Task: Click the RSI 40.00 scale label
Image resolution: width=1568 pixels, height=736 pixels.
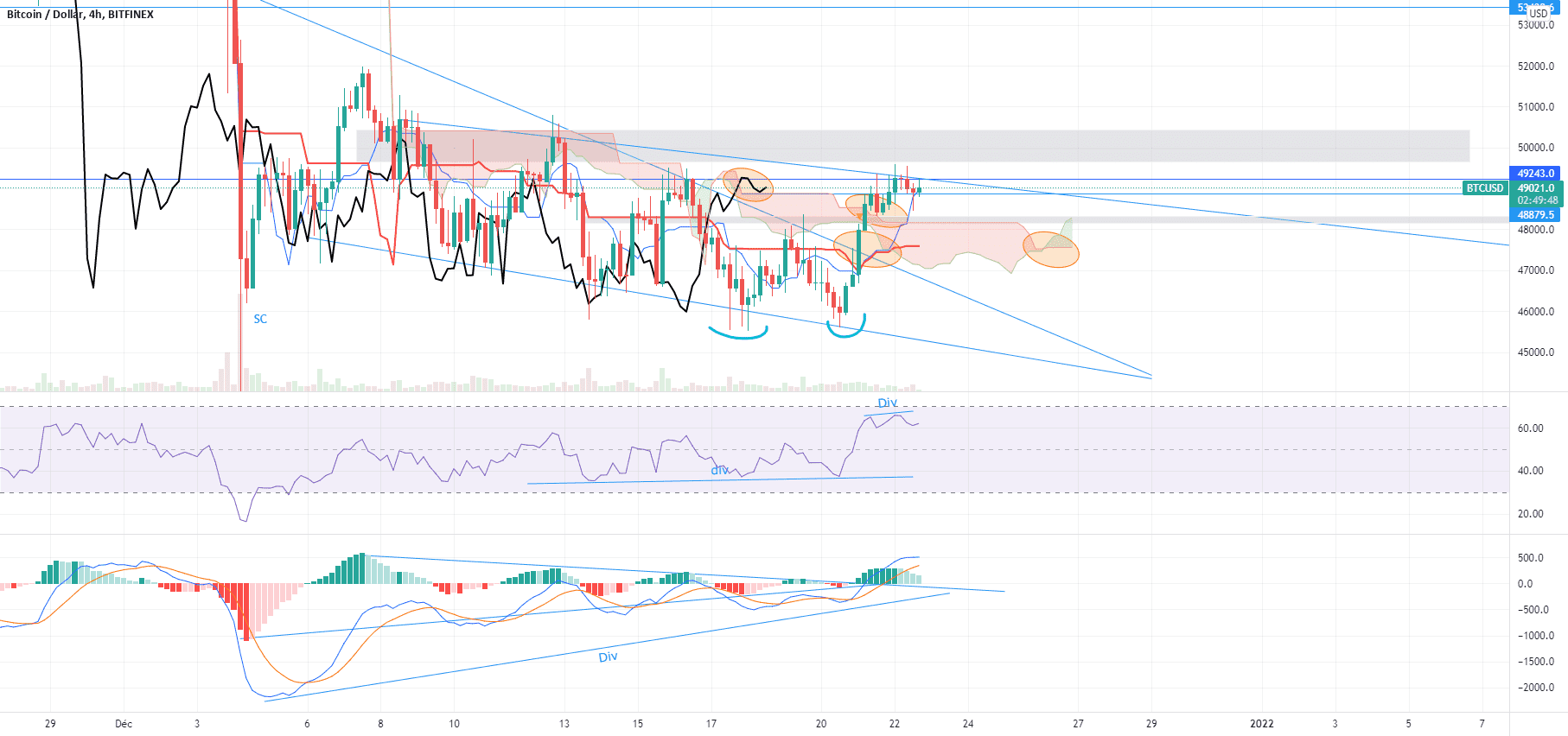Action: pos(1531,471)
